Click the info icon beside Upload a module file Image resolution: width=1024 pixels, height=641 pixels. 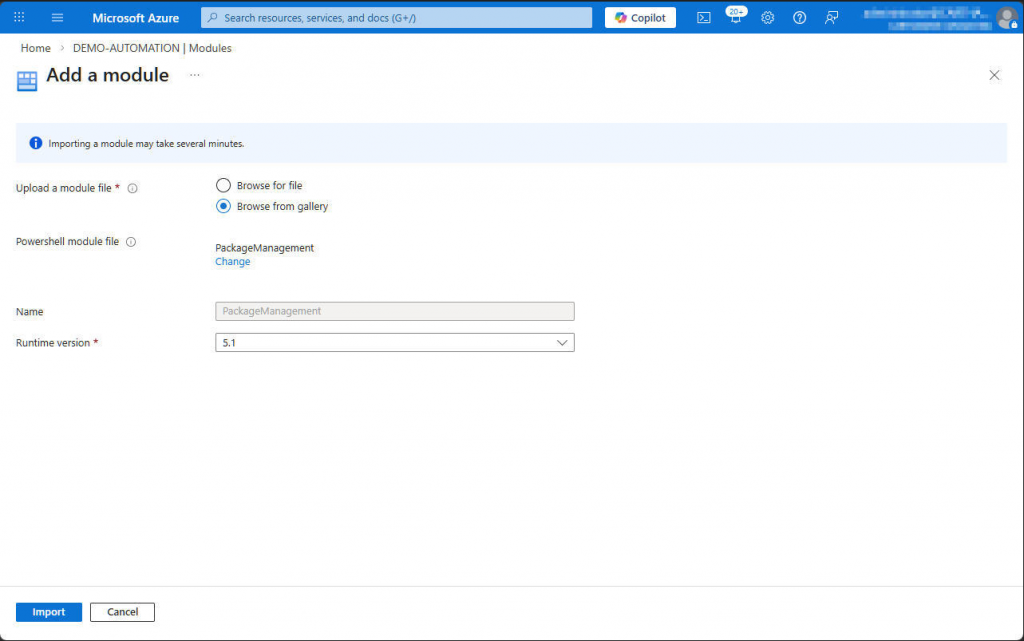(131, 186)
